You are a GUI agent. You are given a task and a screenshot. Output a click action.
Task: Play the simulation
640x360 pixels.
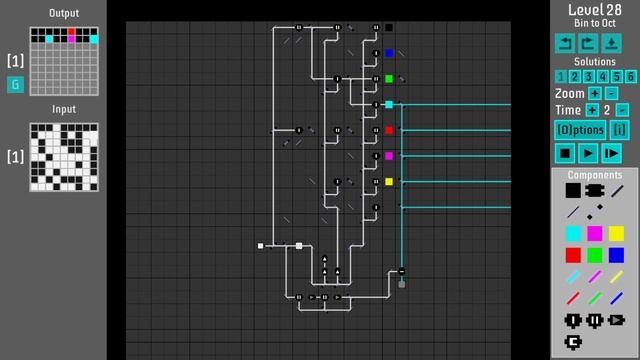[x=588, y=153]
